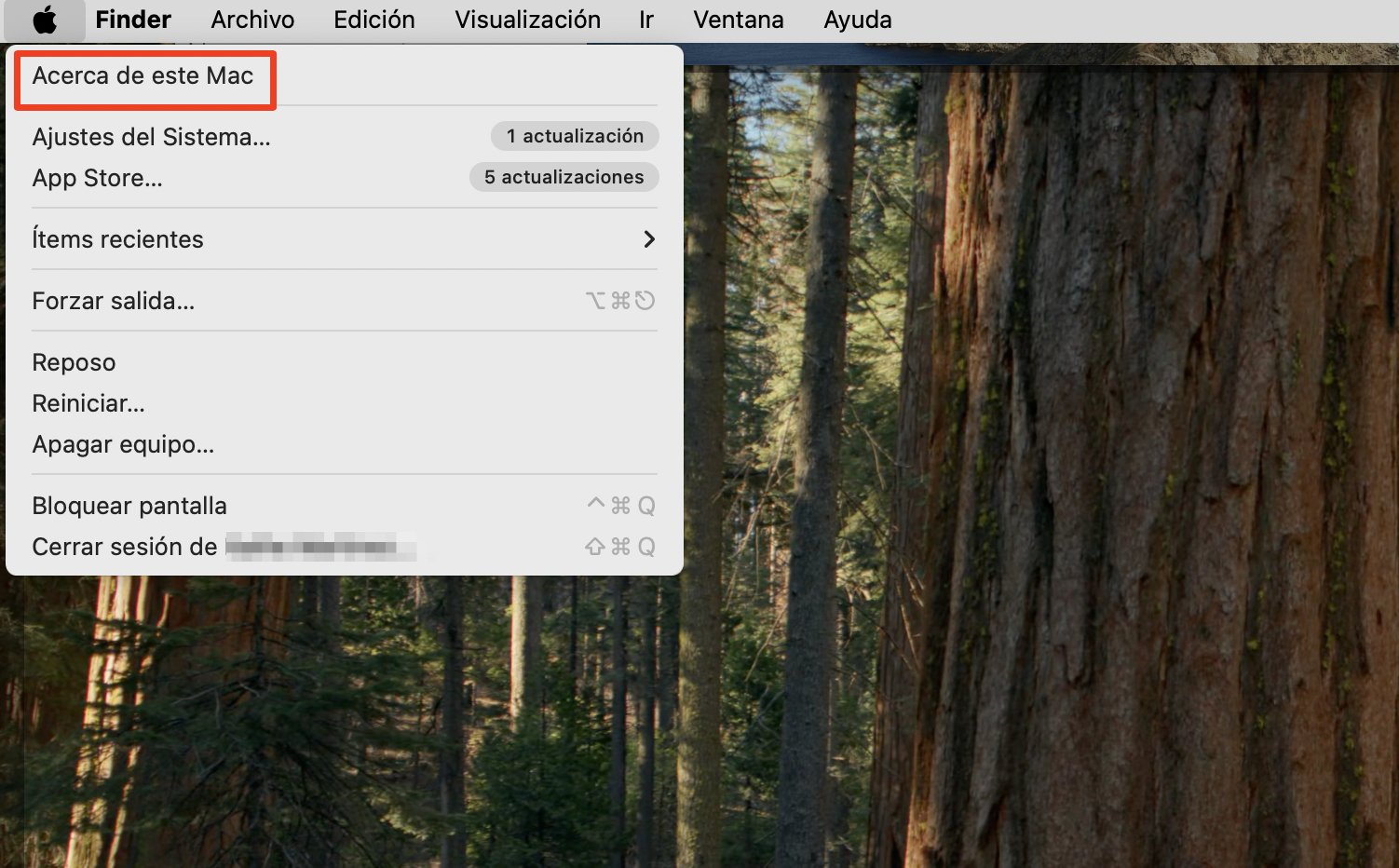Image resolution: width=1399 pixels, height=868 pixels.
Task: Open the Archivo menu
Action: (252, 20)
